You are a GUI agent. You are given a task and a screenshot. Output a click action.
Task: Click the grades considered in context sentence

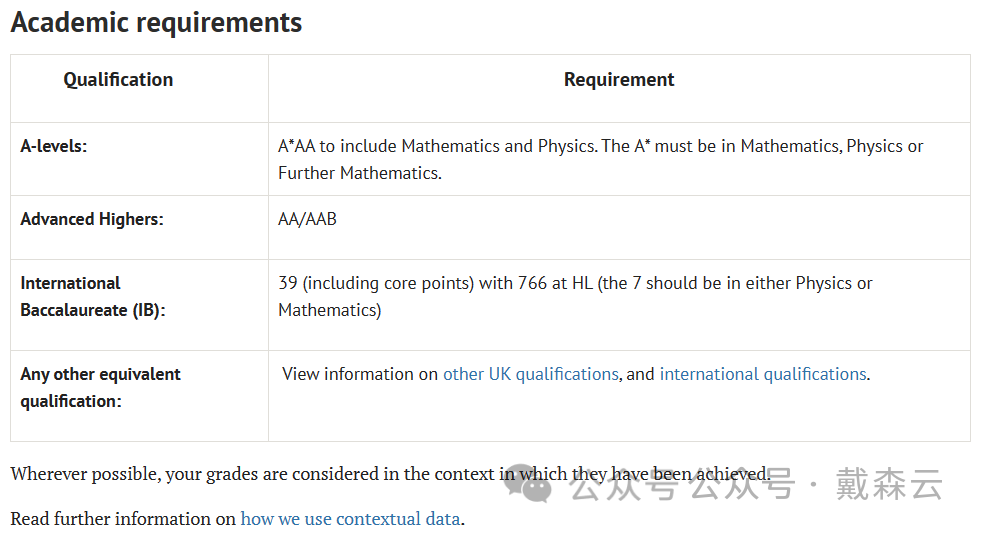point(390,474)
